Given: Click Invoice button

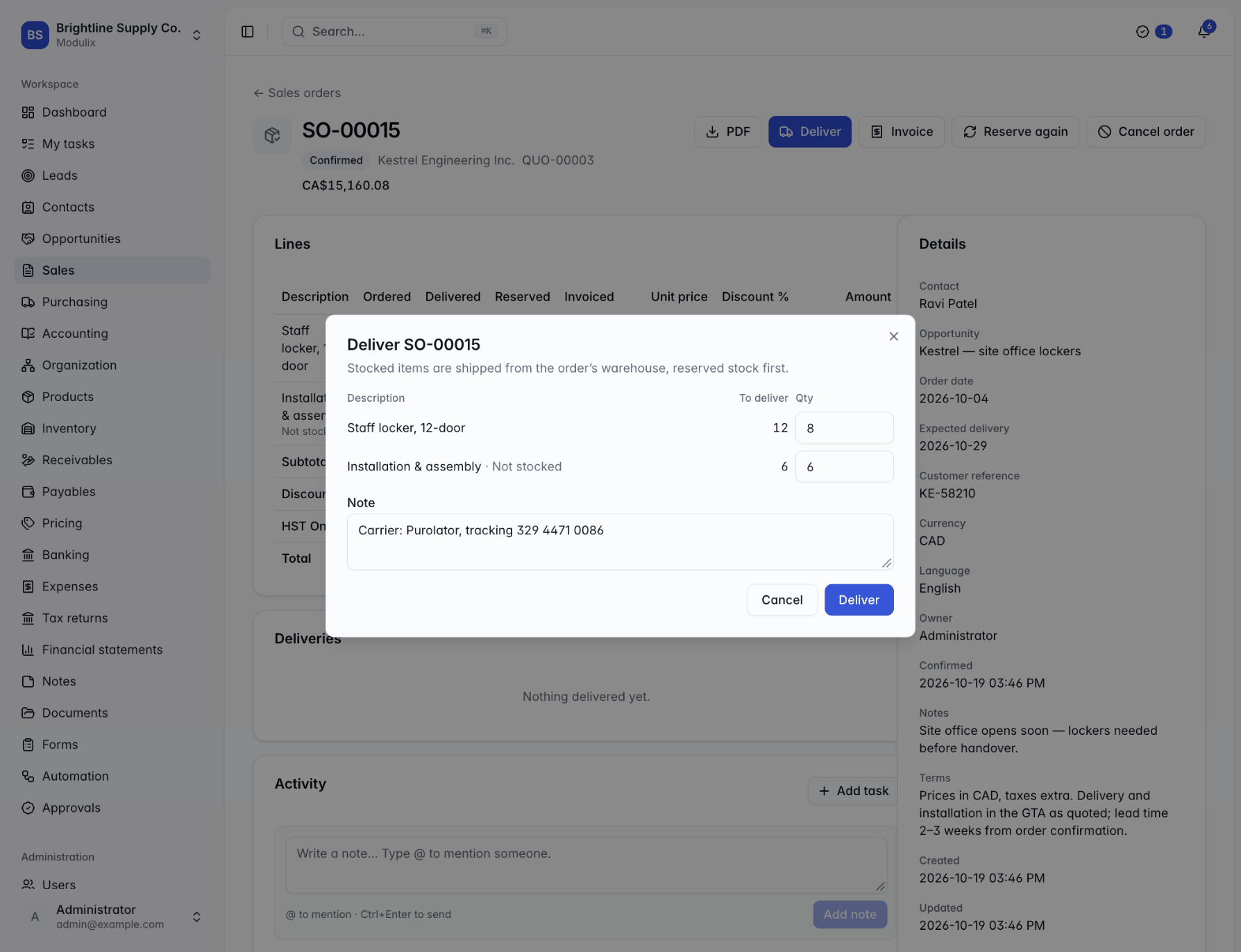Looking at the screenshot, I should pos(901,132).
